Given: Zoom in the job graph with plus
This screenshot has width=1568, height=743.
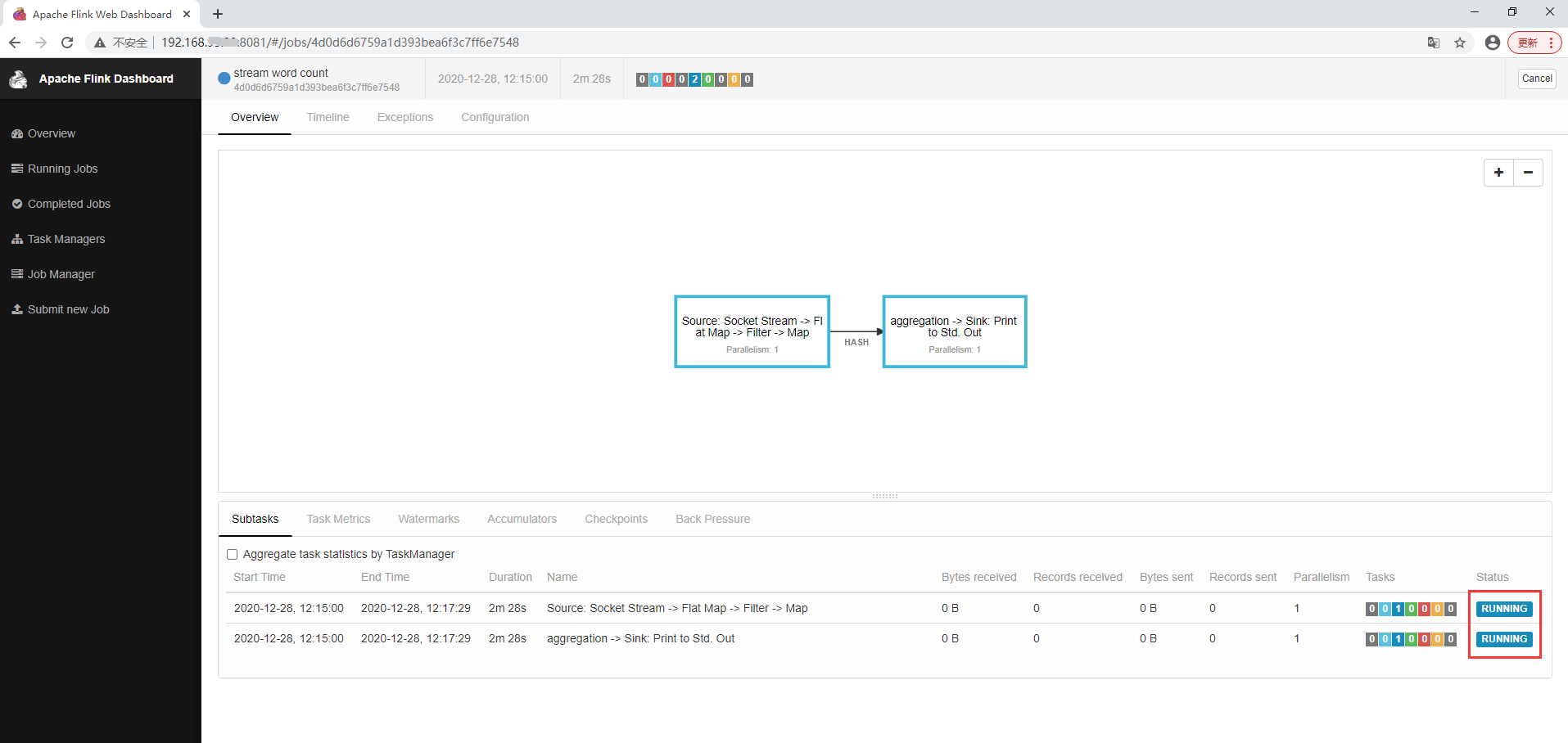Looking at the screenshot, I should tap(1498, 173).
